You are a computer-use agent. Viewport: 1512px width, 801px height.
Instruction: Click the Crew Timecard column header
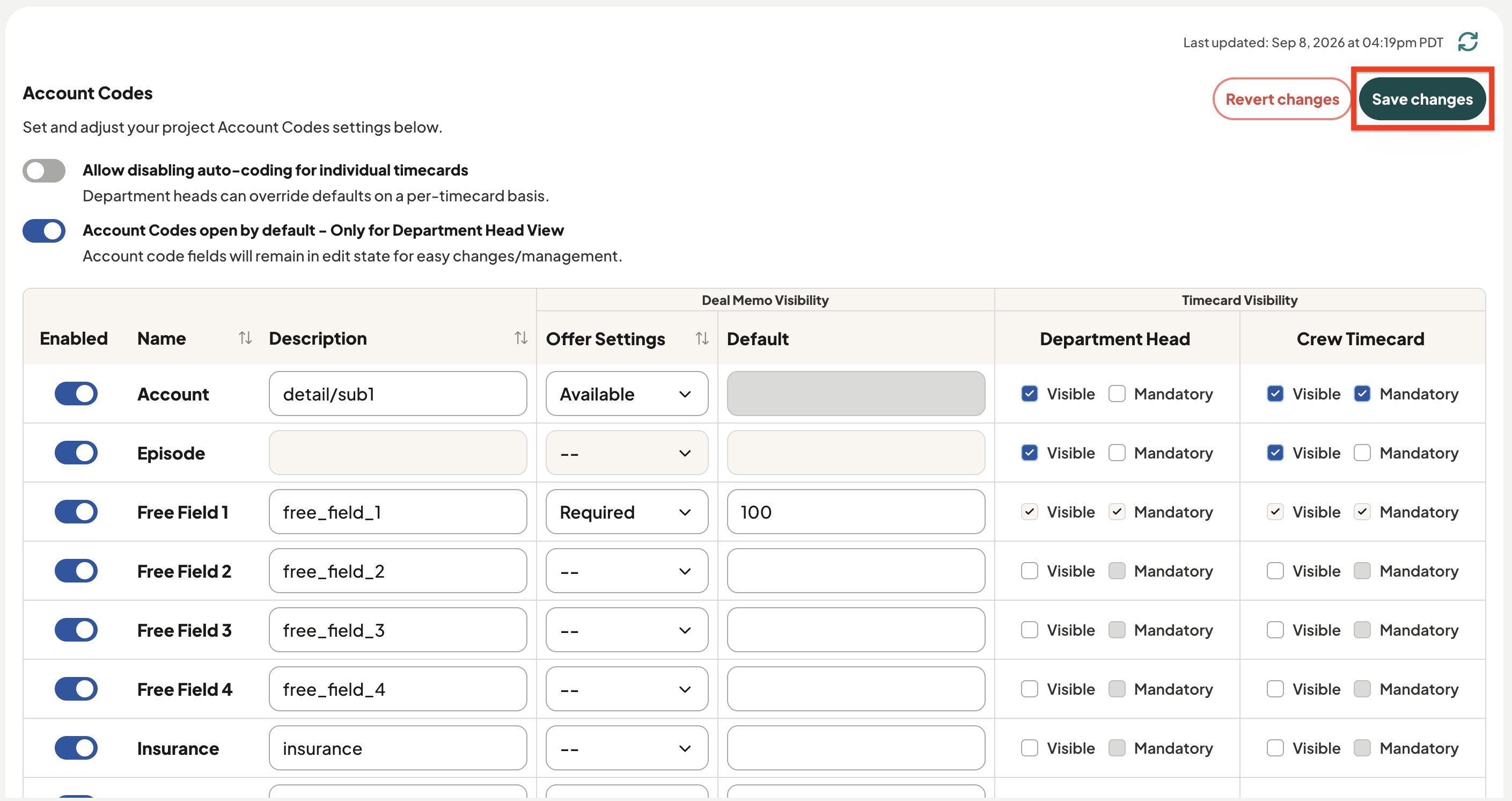click(1360, 339)
